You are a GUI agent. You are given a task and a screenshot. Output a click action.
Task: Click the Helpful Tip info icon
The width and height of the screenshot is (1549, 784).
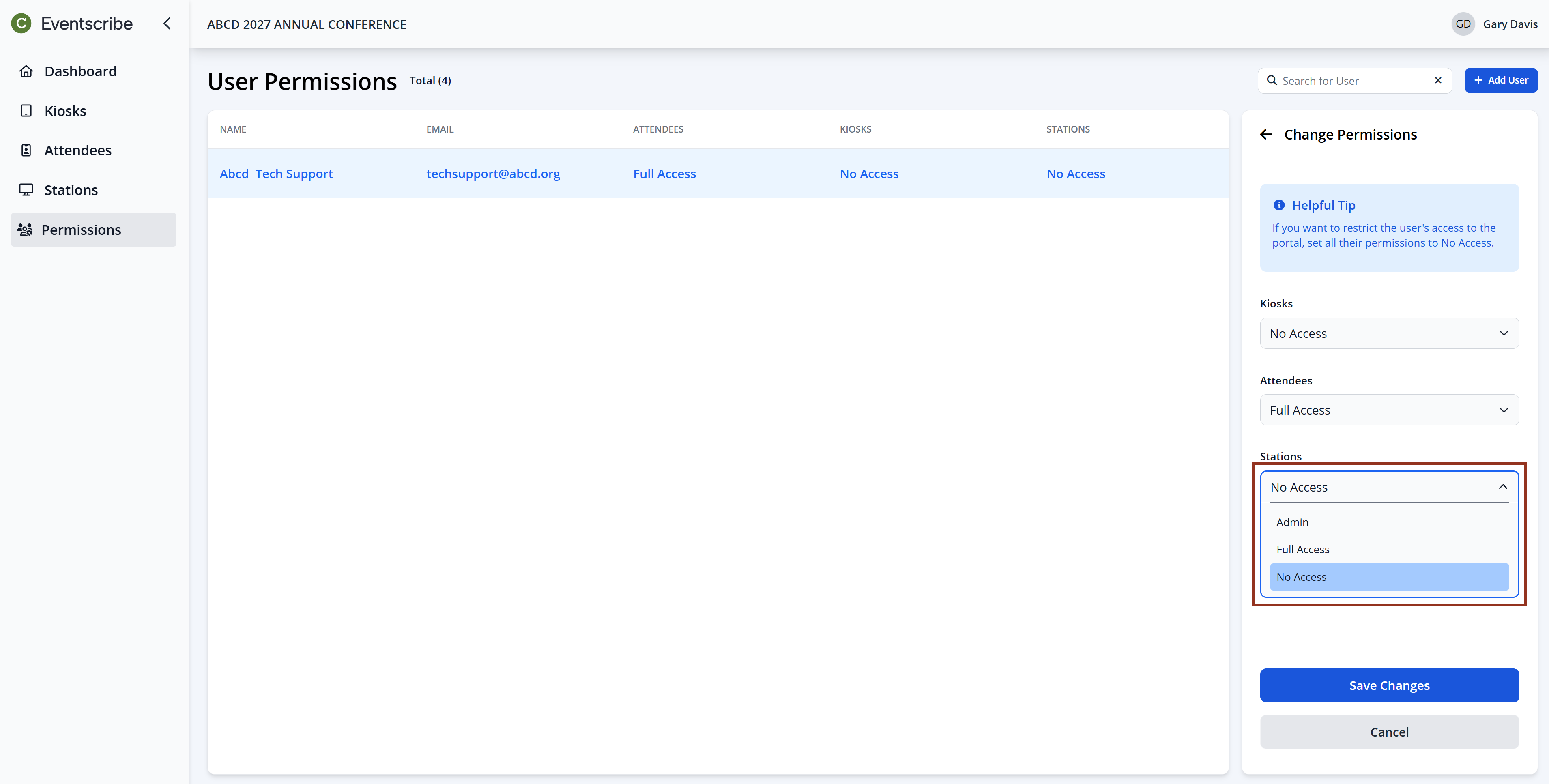pyautogui.click(x=1279, y=205)
